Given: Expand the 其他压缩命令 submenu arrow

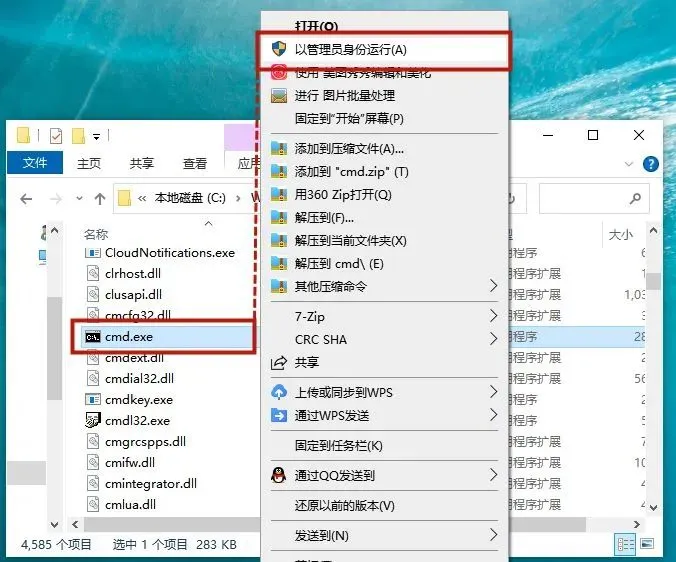Looking at the screenshot, I should click(494, 286).
